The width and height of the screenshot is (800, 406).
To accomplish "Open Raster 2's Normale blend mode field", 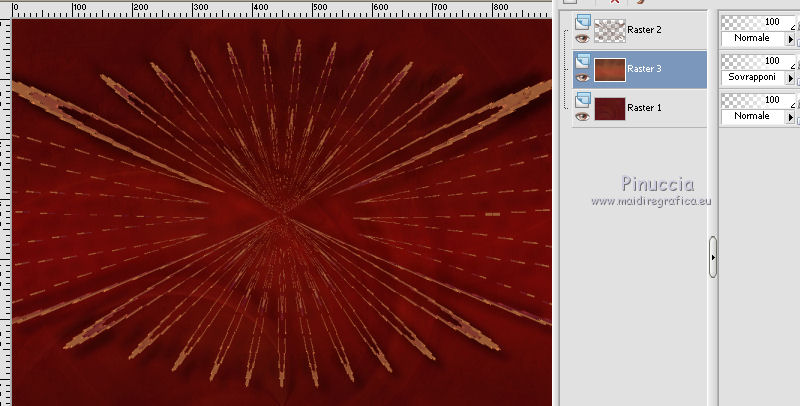I will [753, 38].
